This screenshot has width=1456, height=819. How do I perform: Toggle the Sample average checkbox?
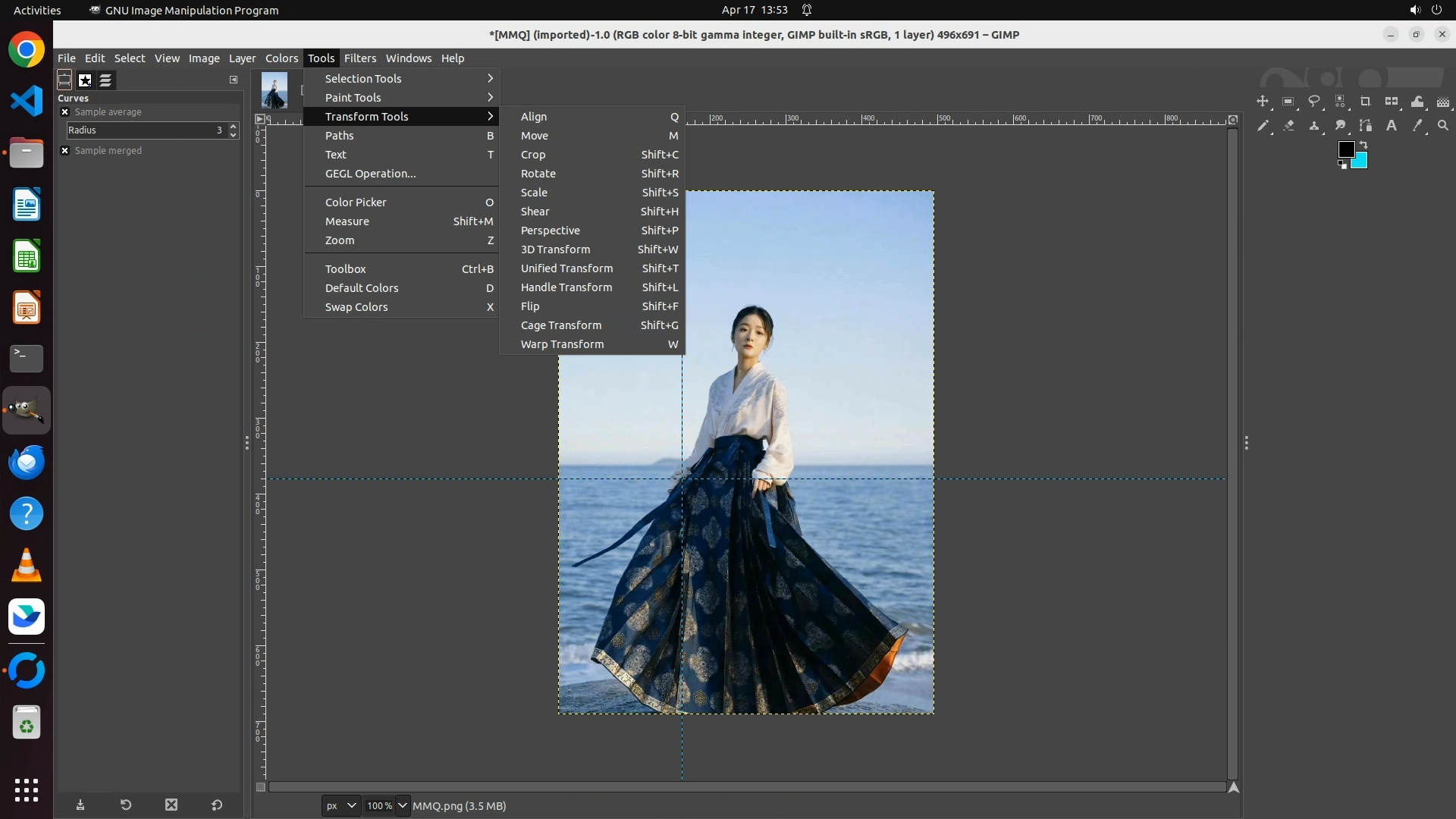[x=65, y=112]
